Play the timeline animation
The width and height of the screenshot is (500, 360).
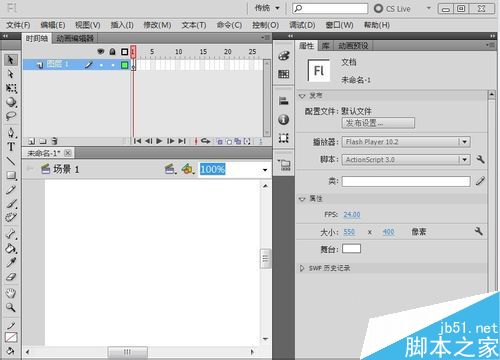pyautogui.click(x=159, y=141)
